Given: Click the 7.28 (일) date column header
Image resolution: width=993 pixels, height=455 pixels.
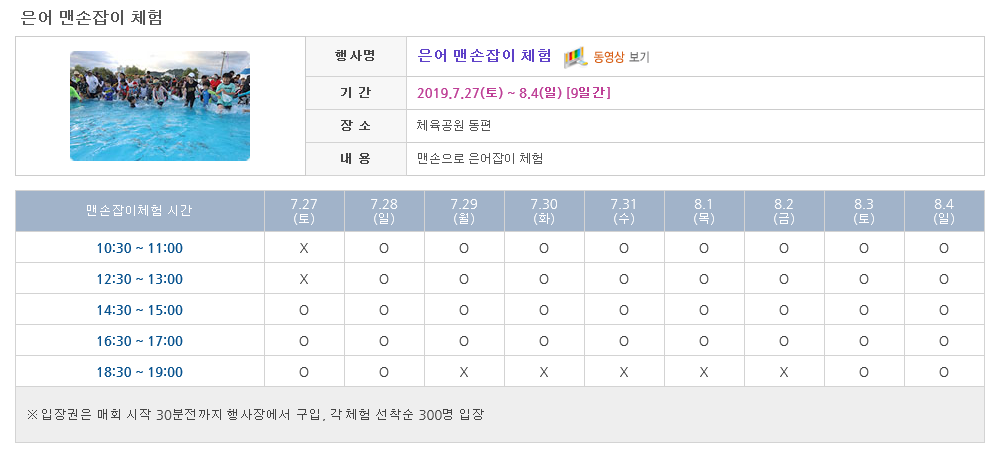Looking at the screenshot, I should click(x=384, y=211).
